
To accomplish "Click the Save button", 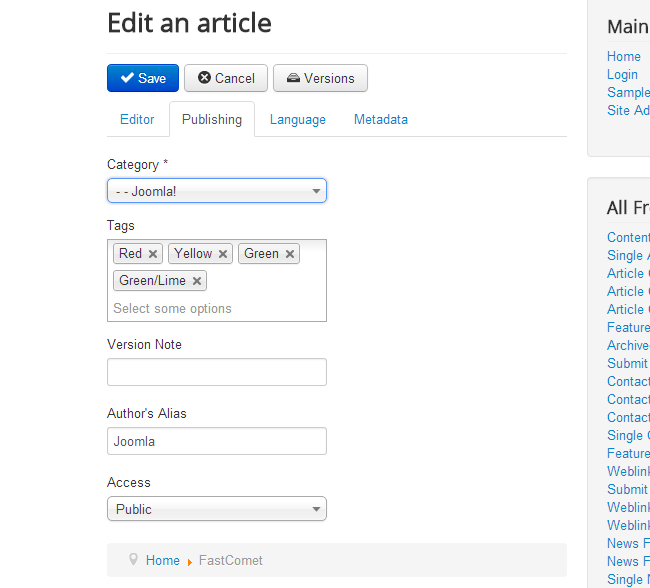I will pyautogui.click(x=143, y=78).
